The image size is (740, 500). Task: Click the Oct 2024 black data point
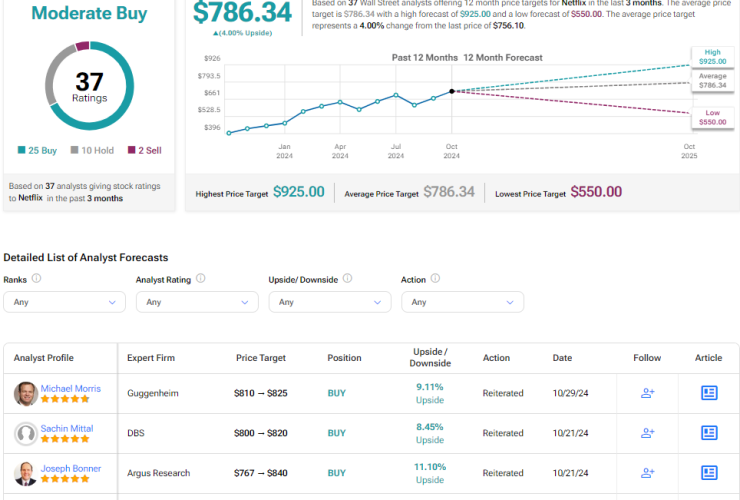[x=452, y=91]
